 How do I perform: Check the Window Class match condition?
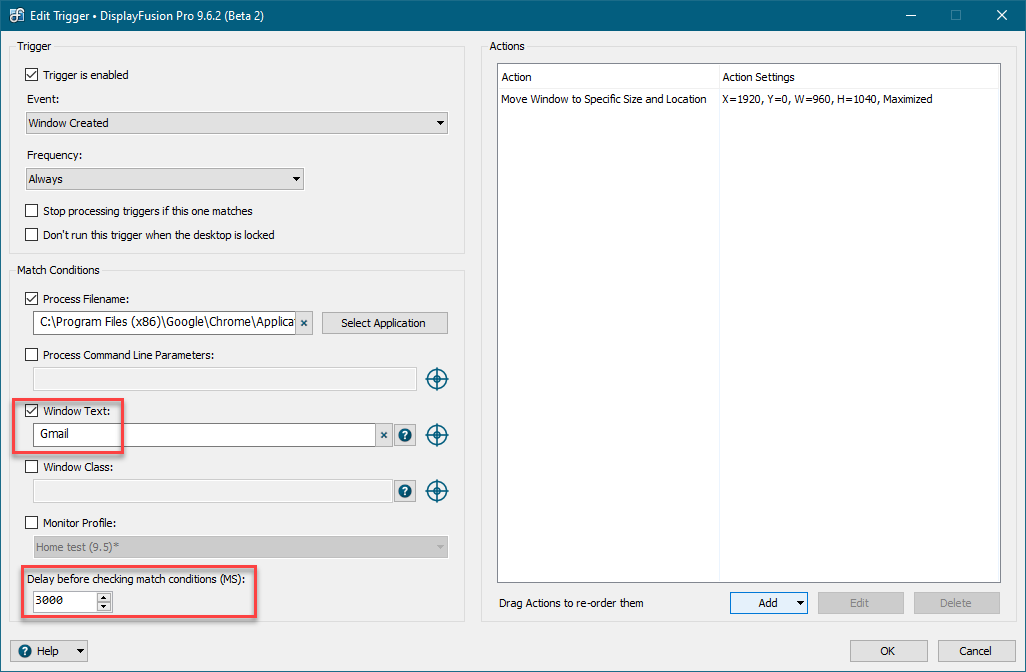tap(32, 467)
